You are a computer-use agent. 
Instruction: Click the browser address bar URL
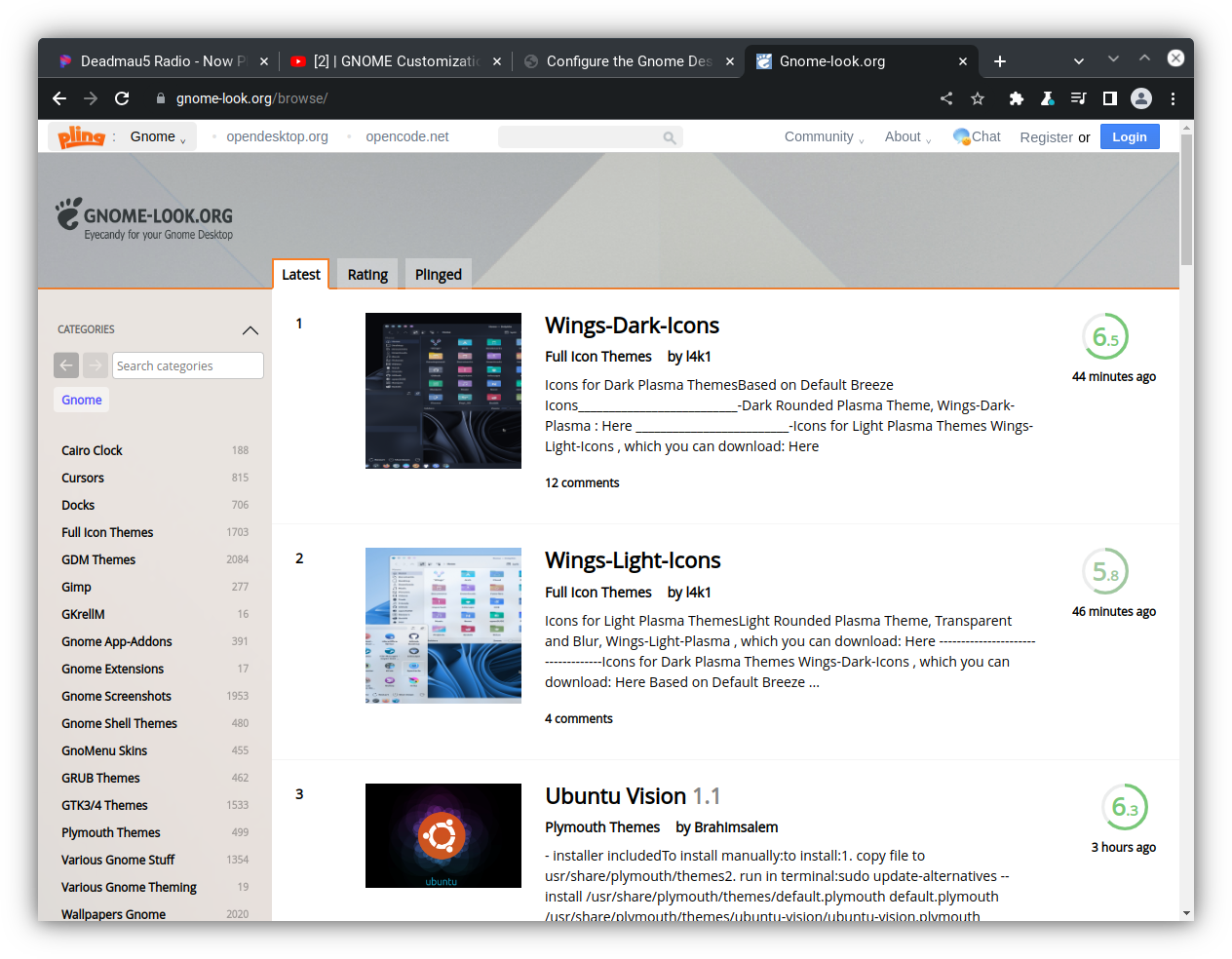[x=251, y=98]
